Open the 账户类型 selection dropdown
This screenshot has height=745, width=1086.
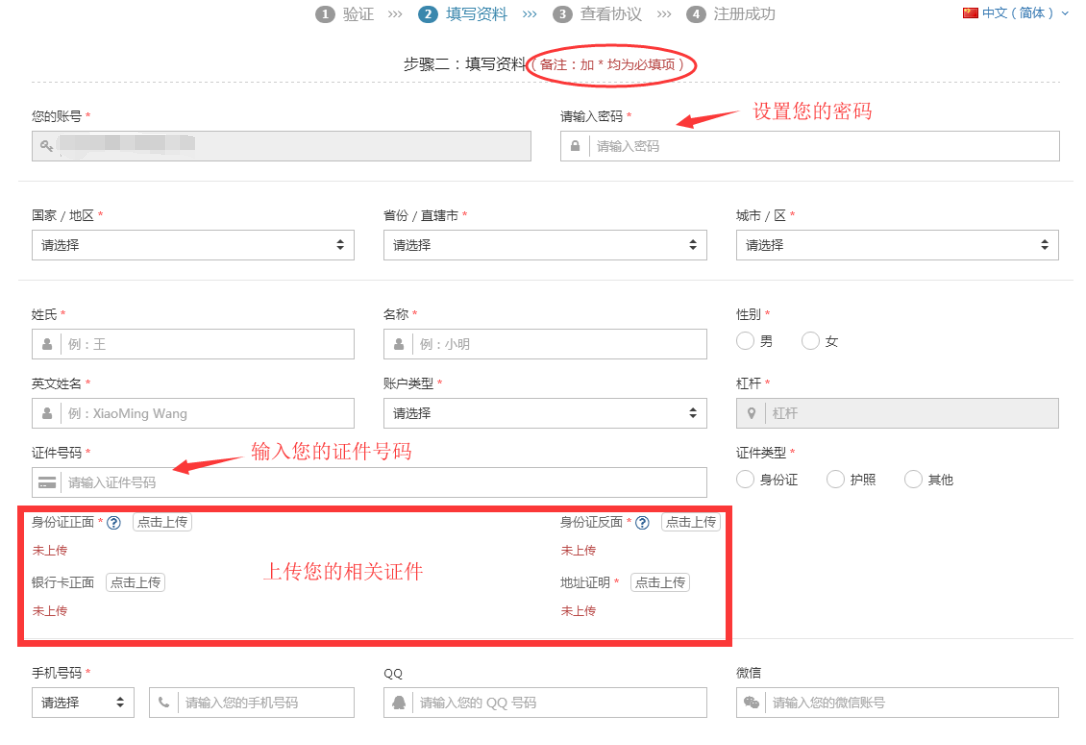[544, 413]
